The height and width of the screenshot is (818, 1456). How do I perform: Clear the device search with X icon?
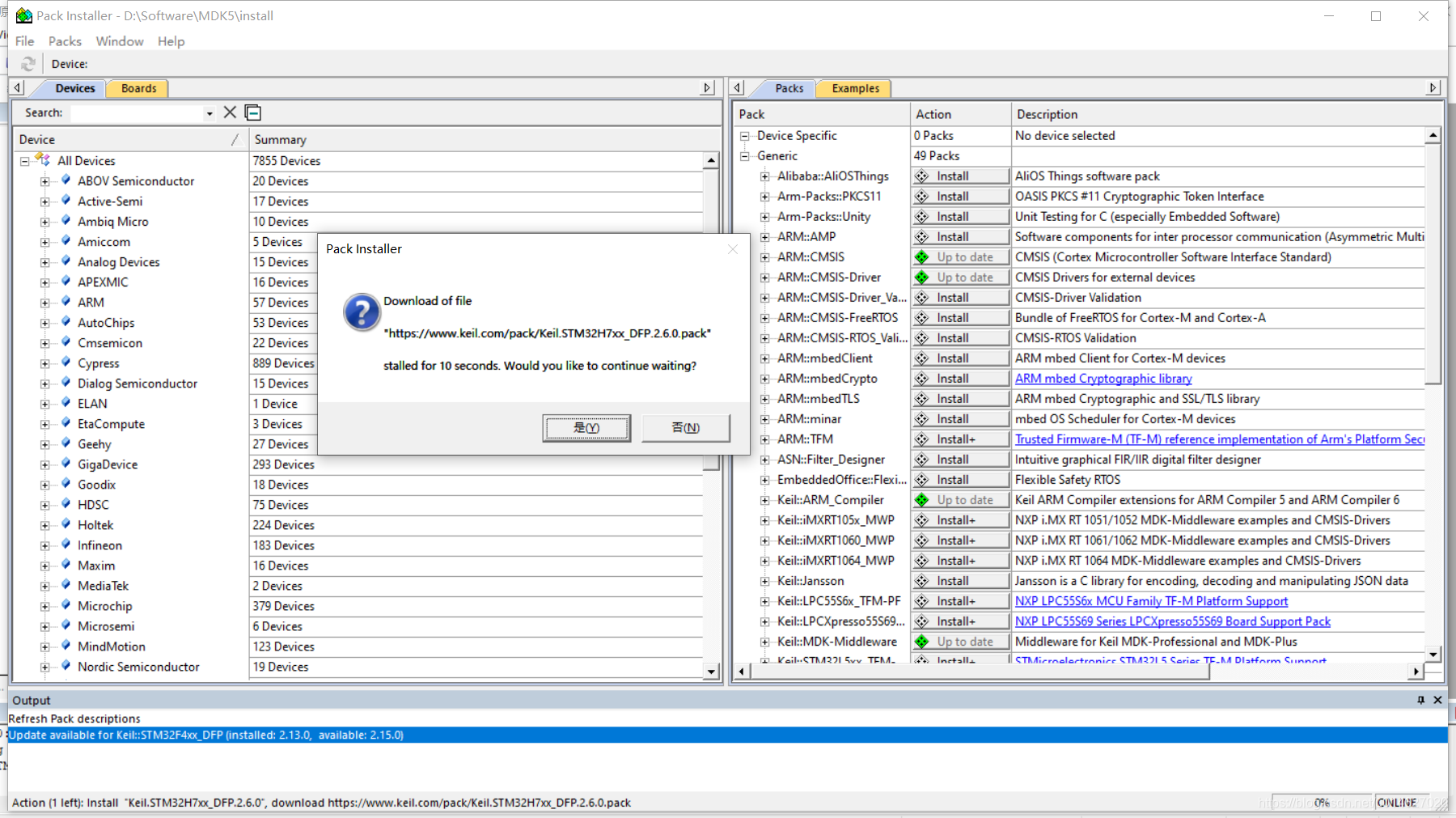coord(230,112)
